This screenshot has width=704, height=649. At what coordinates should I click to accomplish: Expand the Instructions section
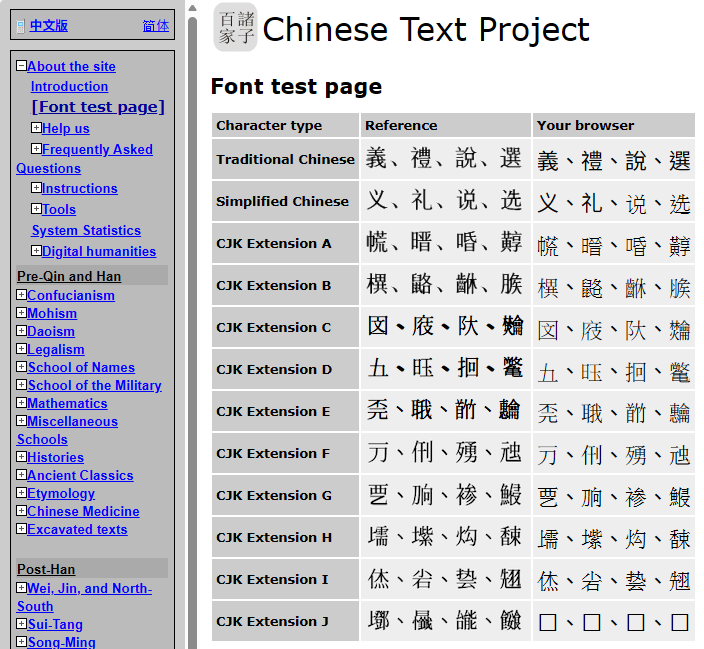click(36, 187)
